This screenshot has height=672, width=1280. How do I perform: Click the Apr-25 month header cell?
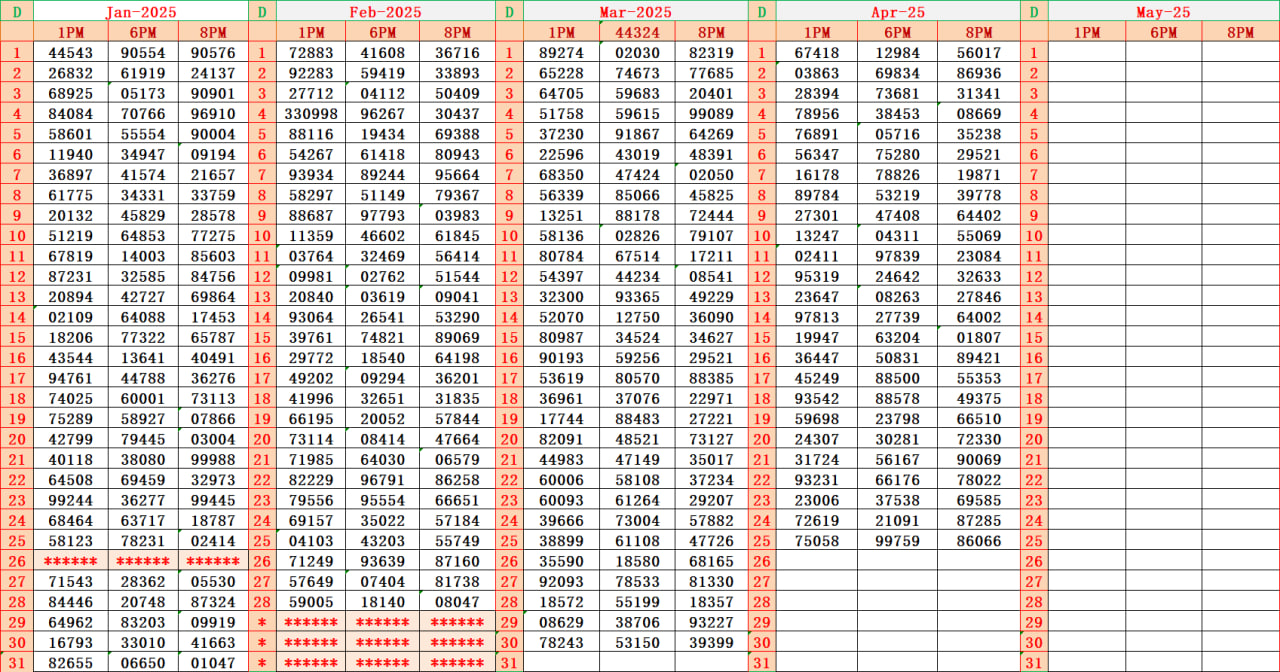click(x=897, y=11)
